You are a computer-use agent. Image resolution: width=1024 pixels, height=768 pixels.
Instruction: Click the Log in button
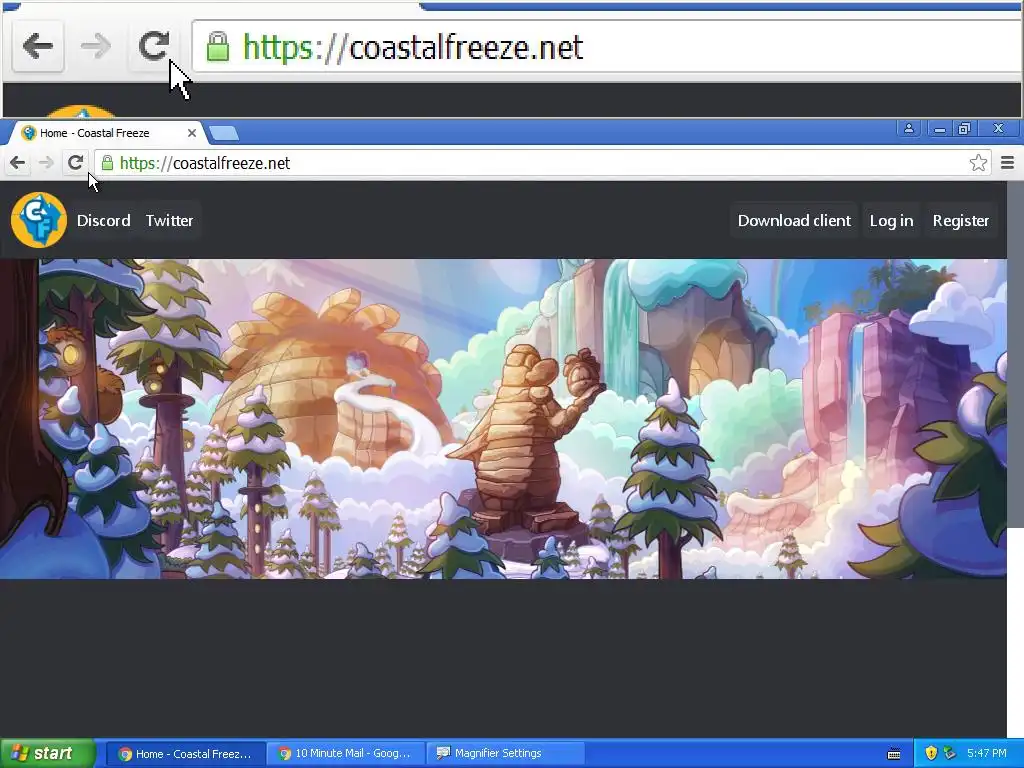pyautogui.click(x=891, y=221)
